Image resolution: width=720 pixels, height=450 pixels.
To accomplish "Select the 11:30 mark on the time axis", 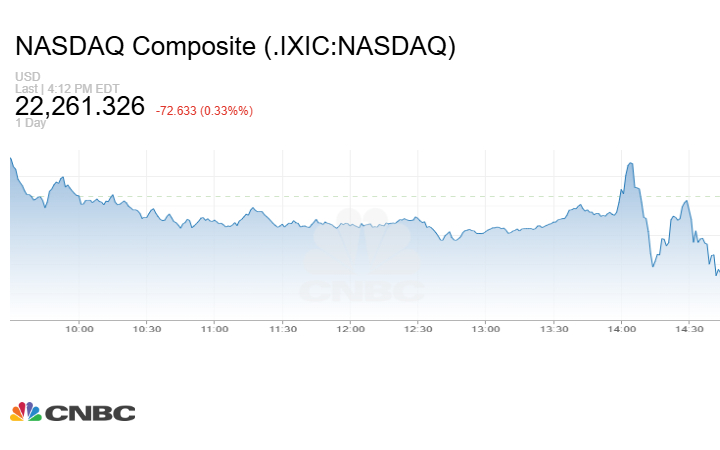I will [283, 328].
